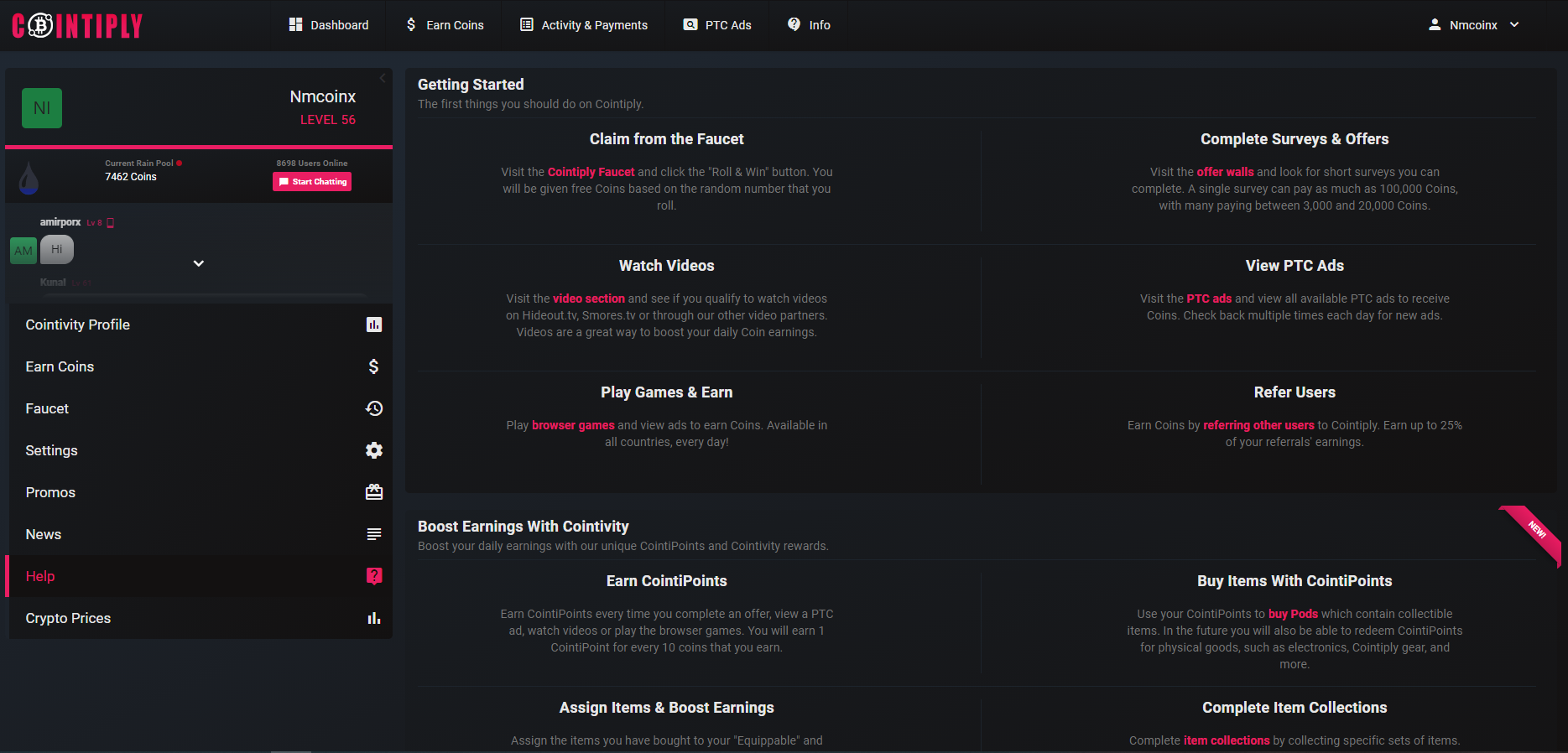Click the Getting Started heading
This screenshot has width=1568, height=753.
click(471, 85)
